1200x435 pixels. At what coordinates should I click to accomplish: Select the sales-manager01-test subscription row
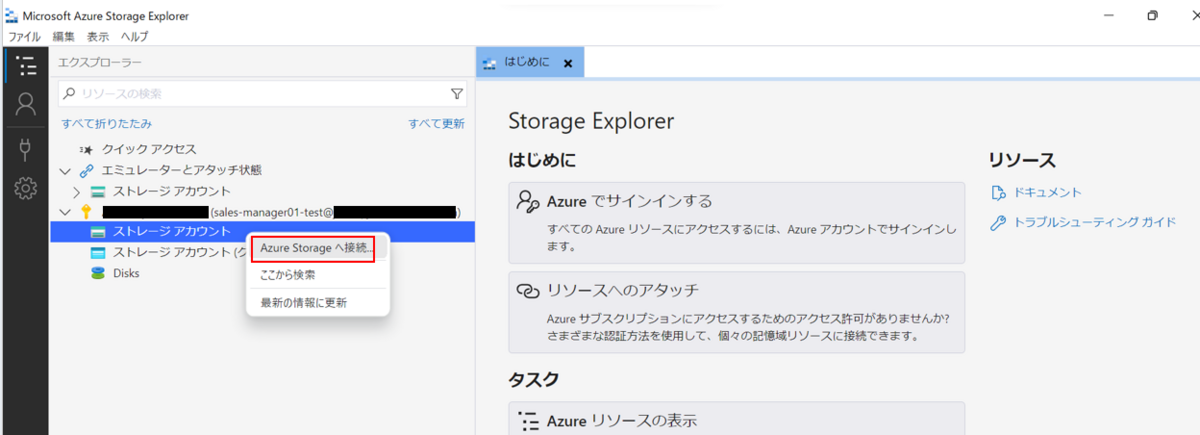click(262, 212)
